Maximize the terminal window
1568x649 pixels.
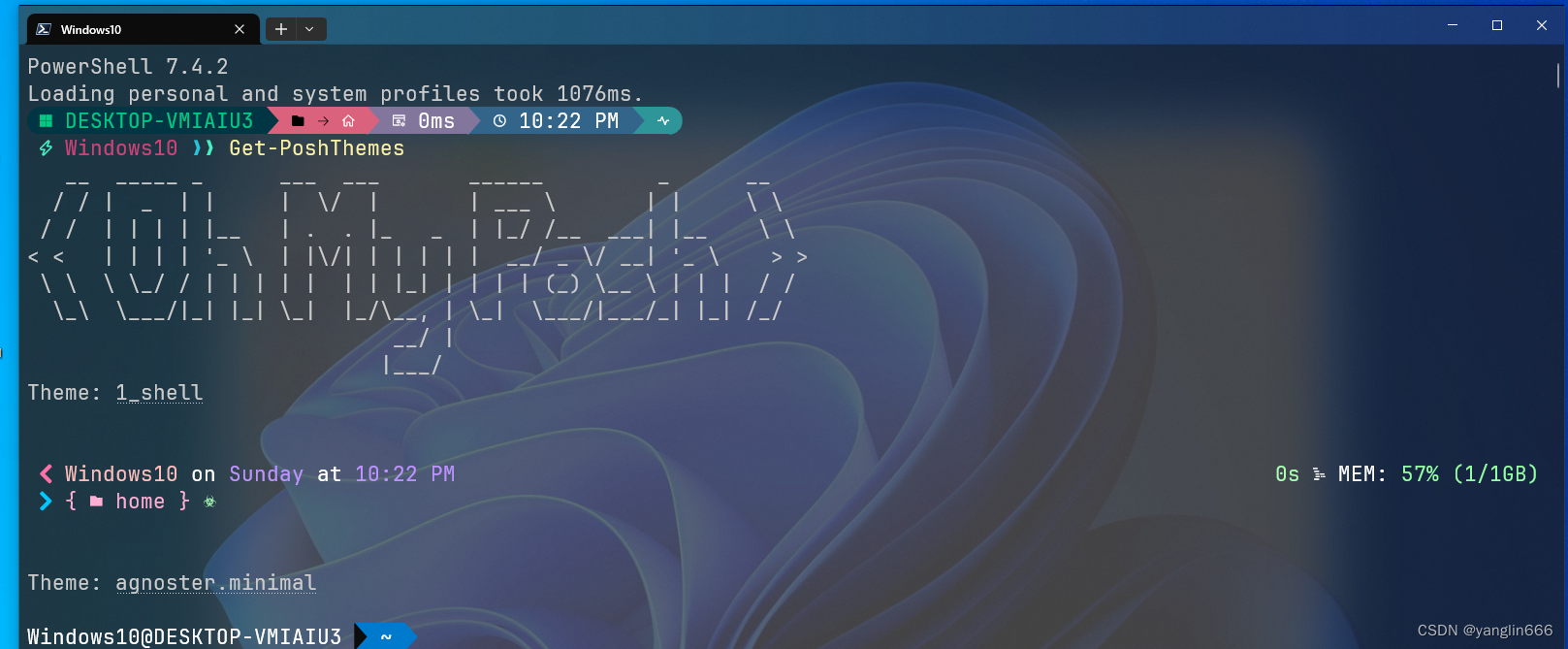pyautogui.click(x=1497, y=25)
